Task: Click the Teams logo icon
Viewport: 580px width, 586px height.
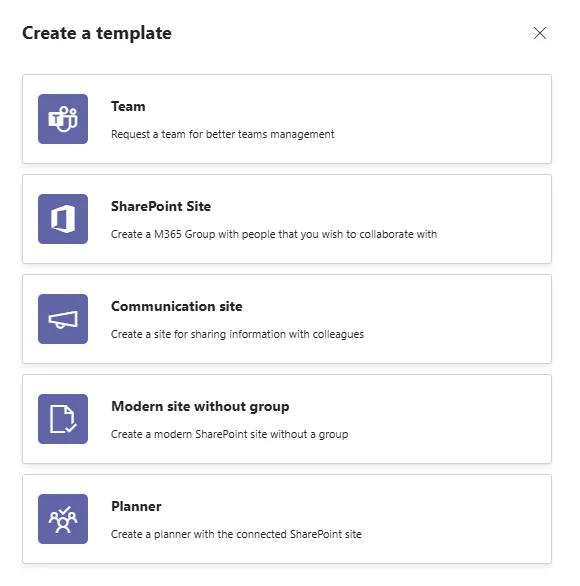Action: (x=63, y=119)
